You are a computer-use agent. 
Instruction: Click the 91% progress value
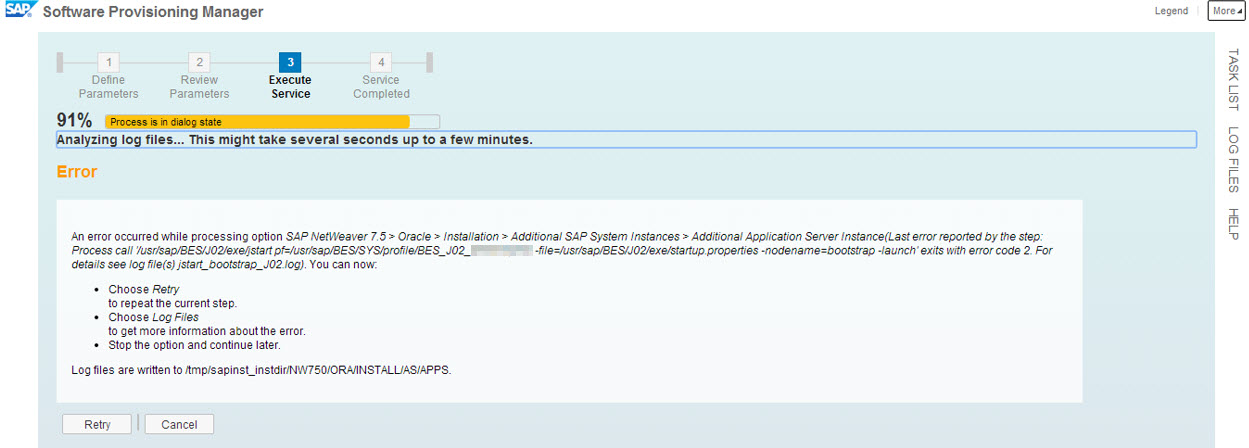pos(75,121)
